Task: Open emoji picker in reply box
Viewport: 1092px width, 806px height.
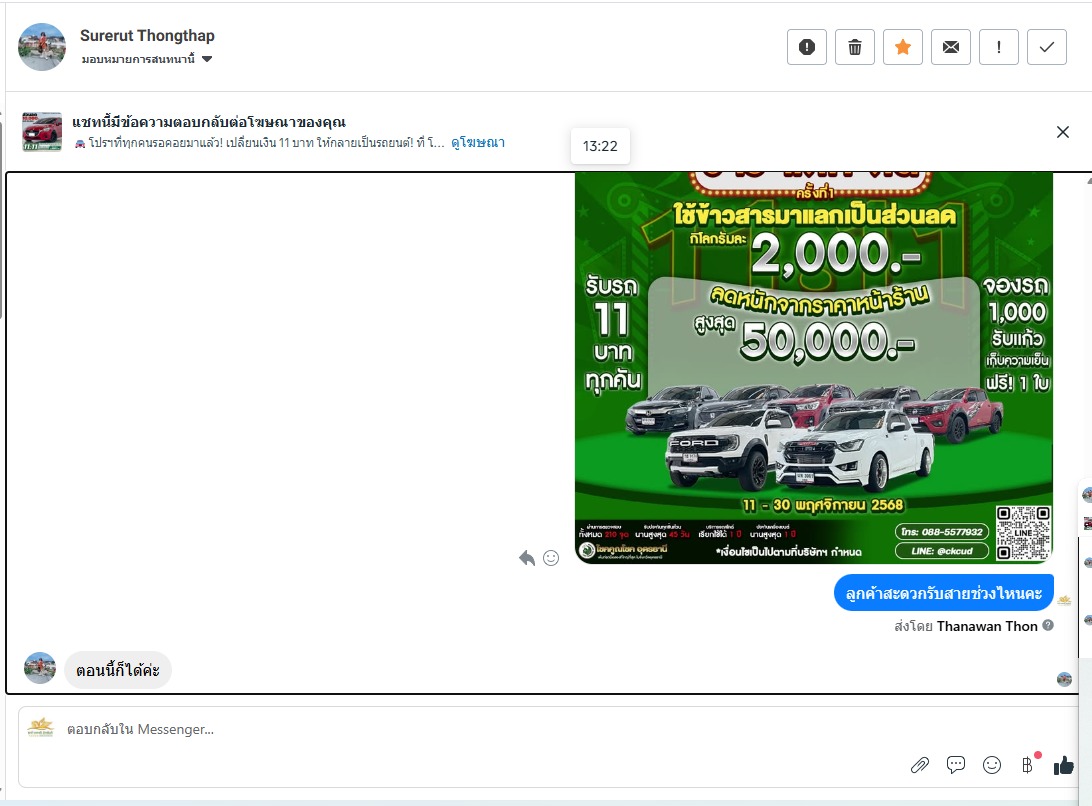Action: [992, 766]
